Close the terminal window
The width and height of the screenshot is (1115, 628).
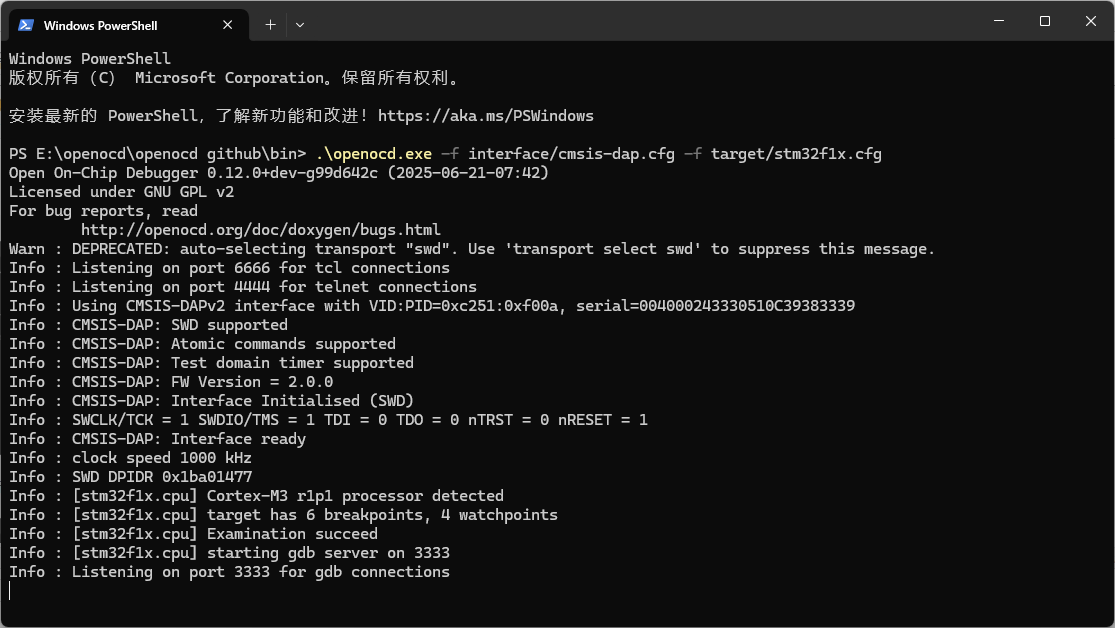[1091, 21]
